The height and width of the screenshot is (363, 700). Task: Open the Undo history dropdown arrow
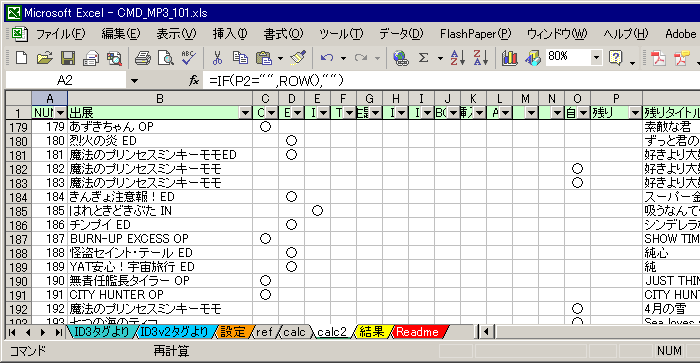click(343, 58)
